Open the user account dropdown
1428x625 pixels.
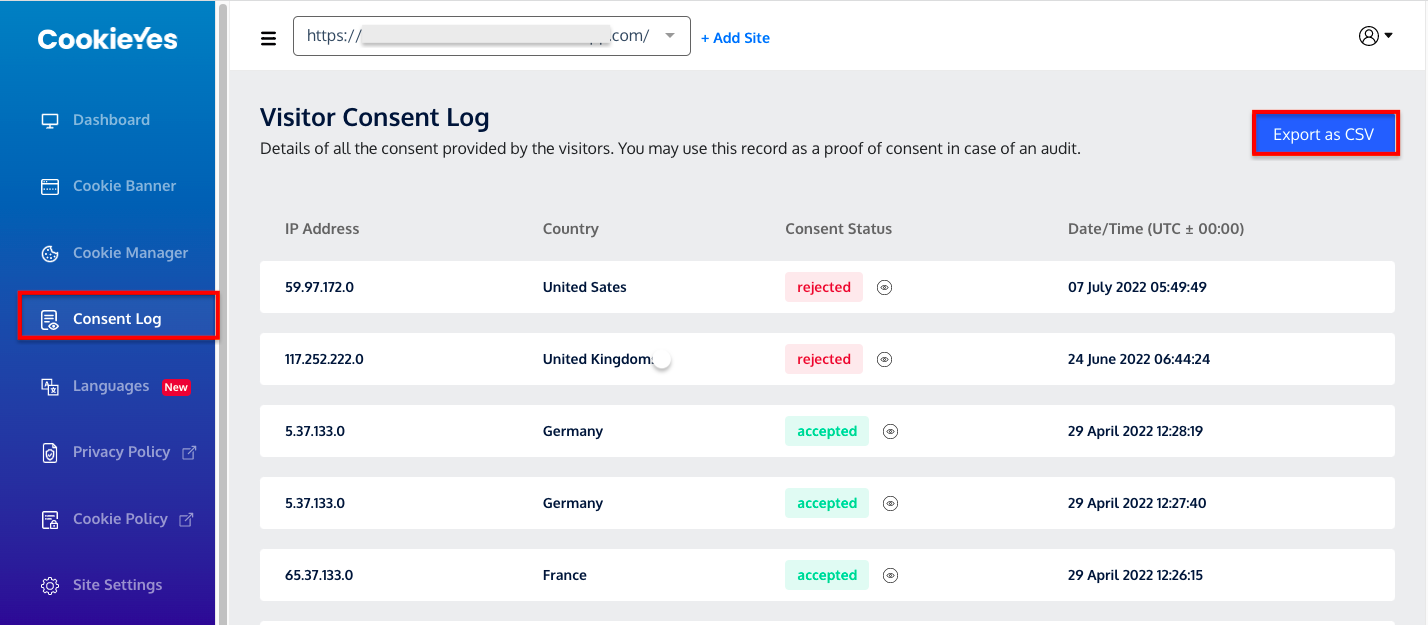[1370, 35]
